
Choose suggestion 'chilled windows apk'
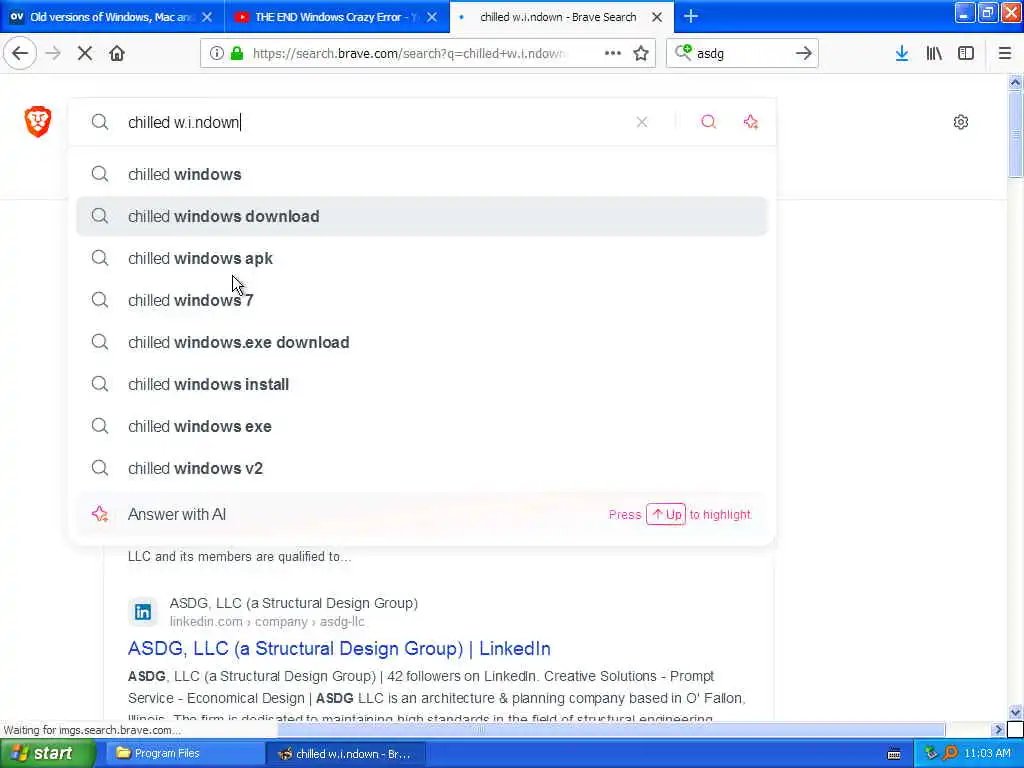[422, 259]
